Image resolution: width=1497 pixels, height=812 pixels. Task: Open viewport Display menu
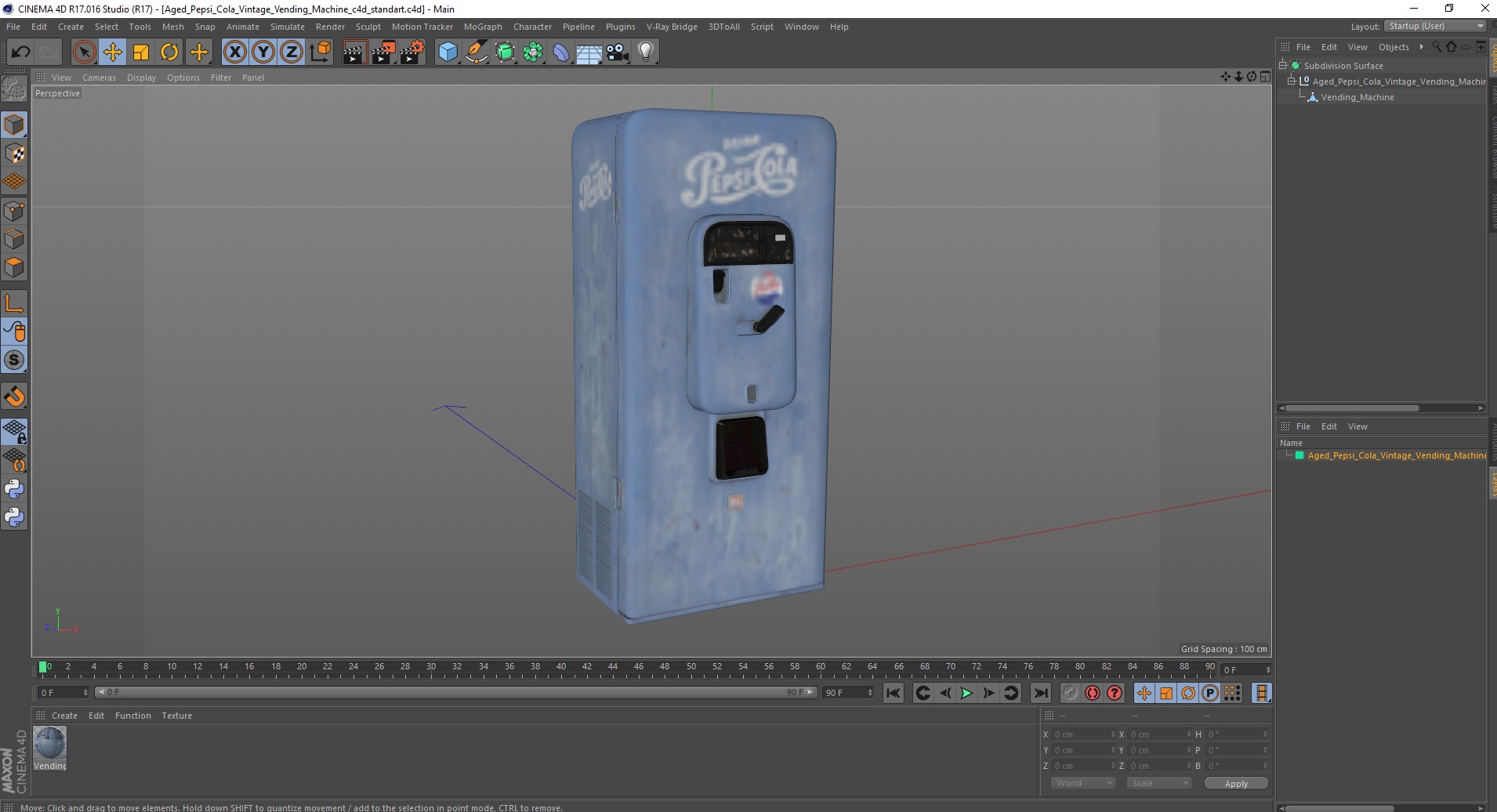[141, 78]
